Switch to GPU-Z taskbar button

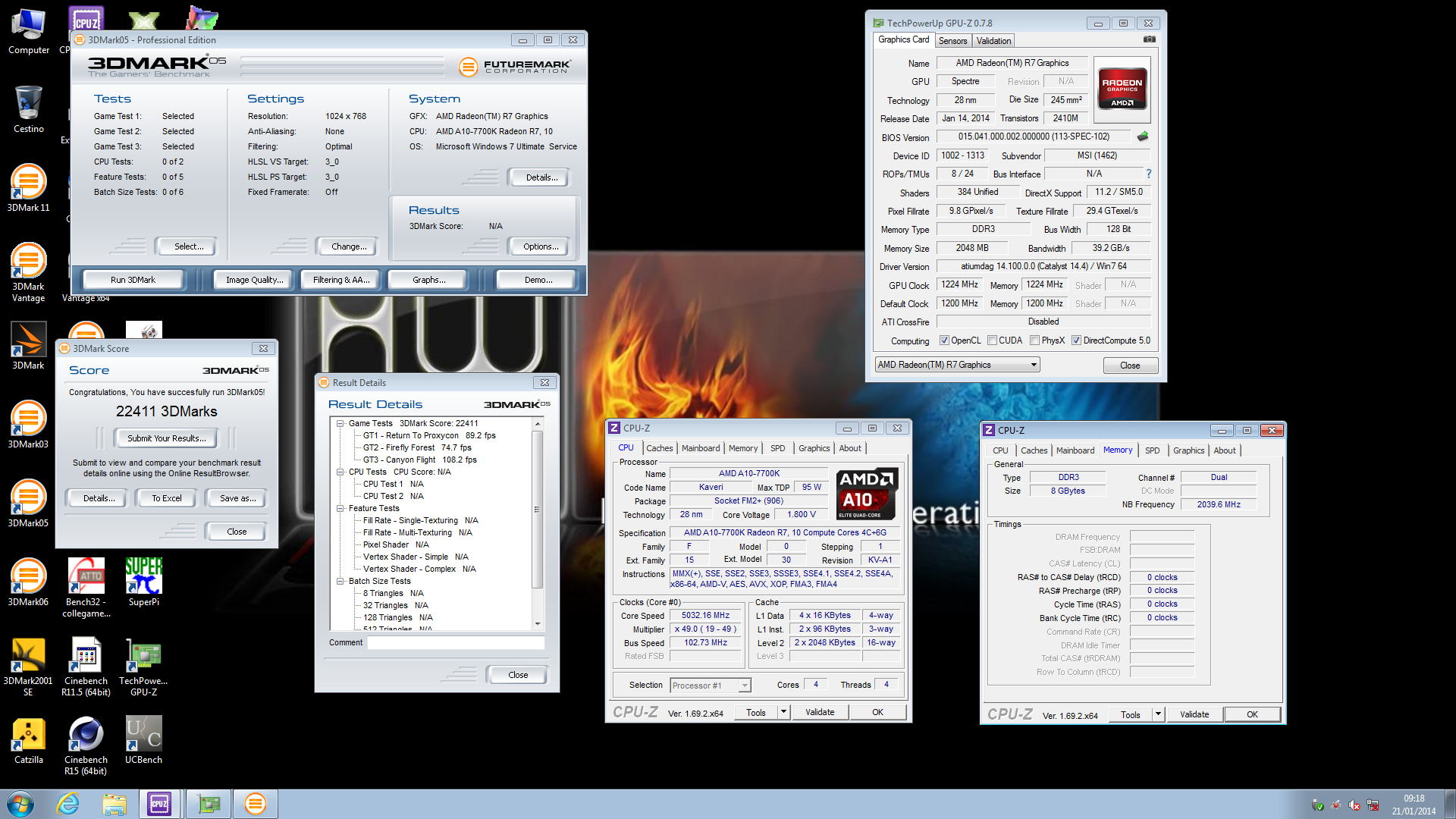point(209,804)
